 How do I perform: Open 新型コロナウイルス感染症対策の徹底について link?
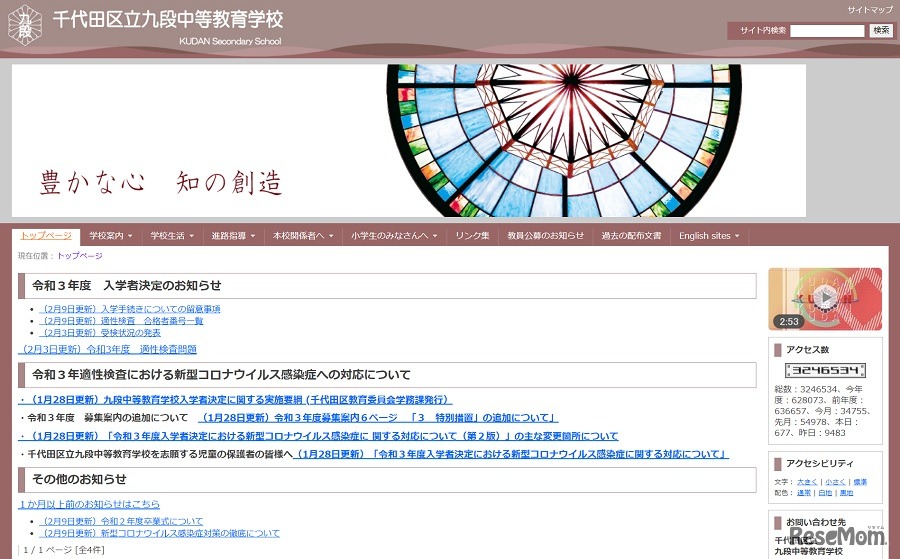pyautogui.click(x=160, y=533)
